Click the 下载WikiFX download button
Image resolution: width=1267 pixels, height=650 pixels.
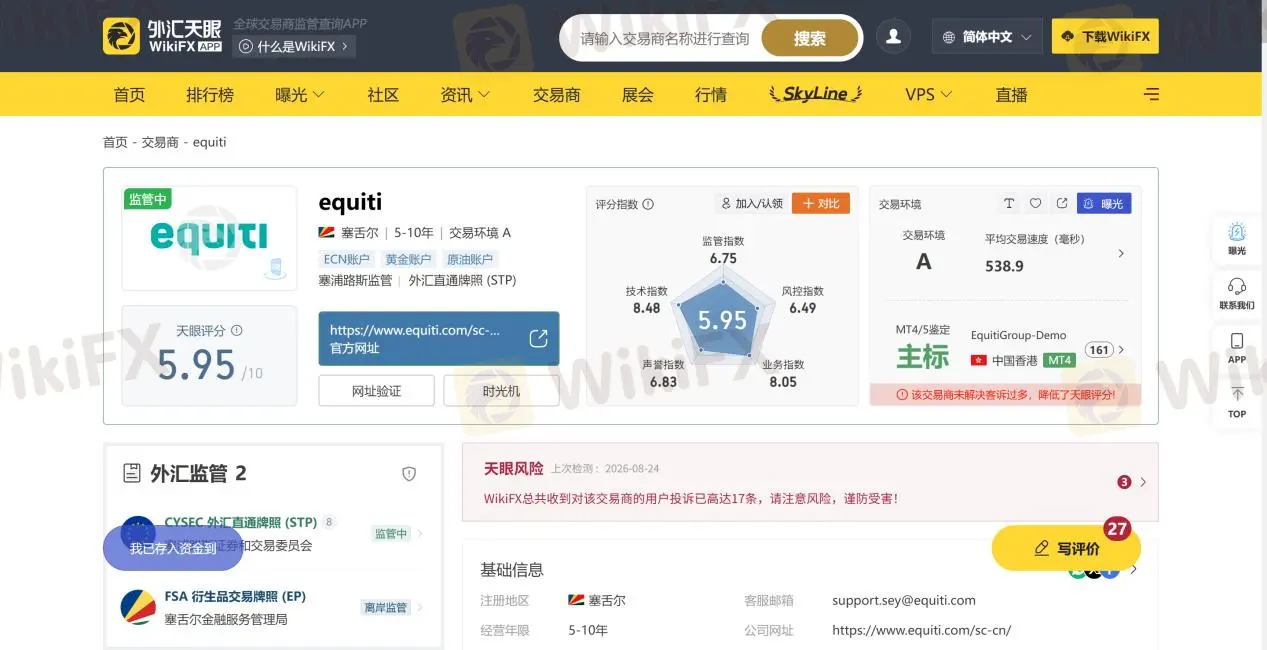pos(1105,37)
